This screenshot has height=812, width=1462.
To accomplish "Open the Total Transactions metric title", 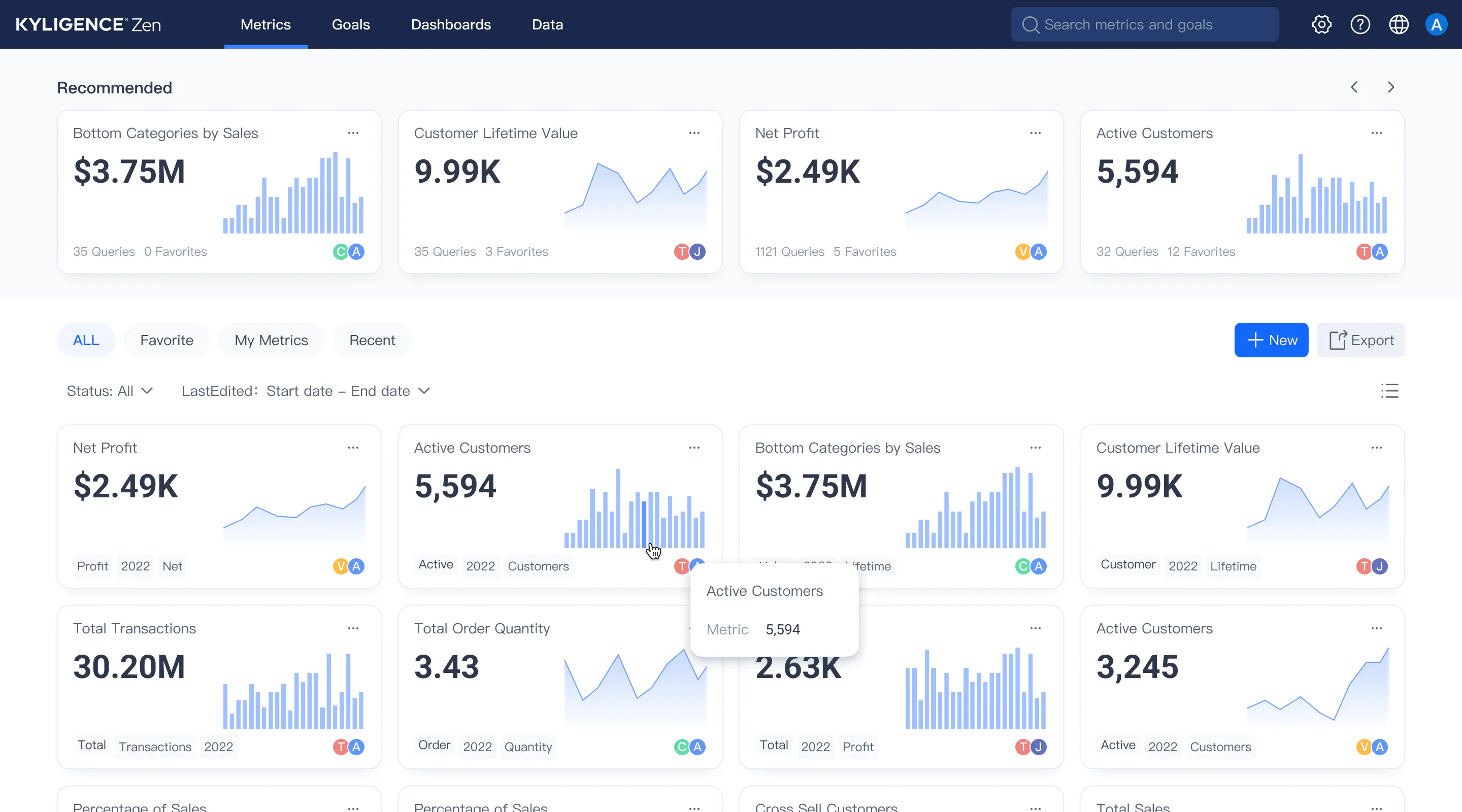I will coord(135,628).
